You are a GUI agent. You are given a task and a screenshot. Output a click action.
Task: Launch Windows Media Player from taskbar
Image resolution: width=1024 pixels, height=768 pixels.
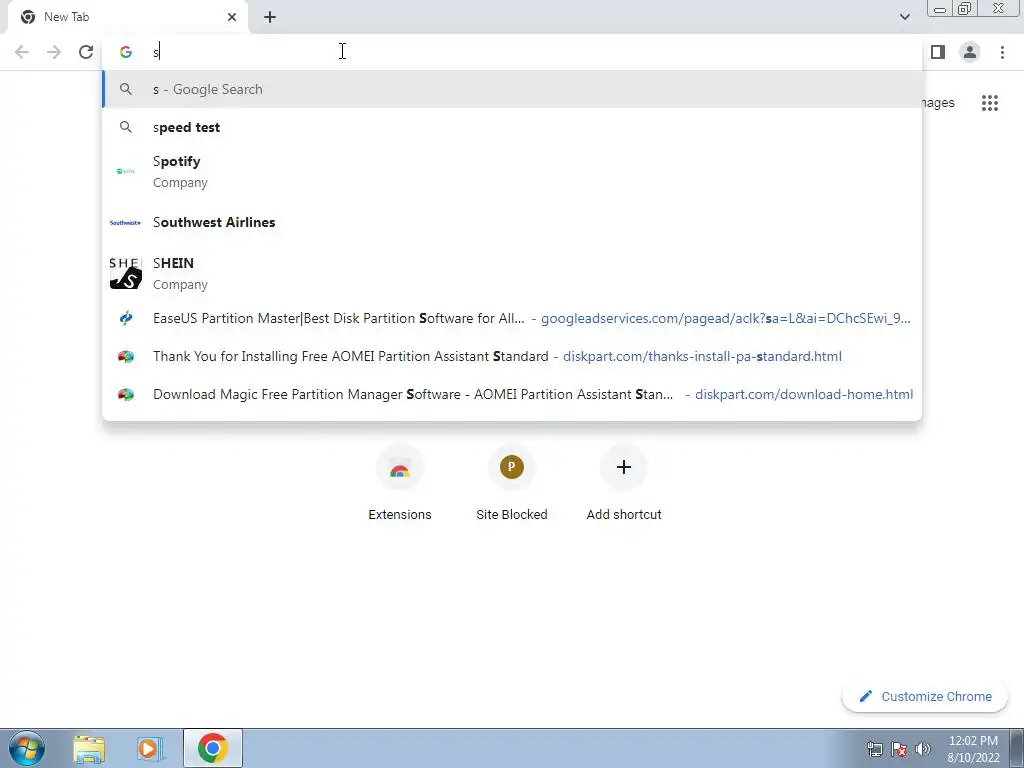pyautogui.click(x=149, y=749)
